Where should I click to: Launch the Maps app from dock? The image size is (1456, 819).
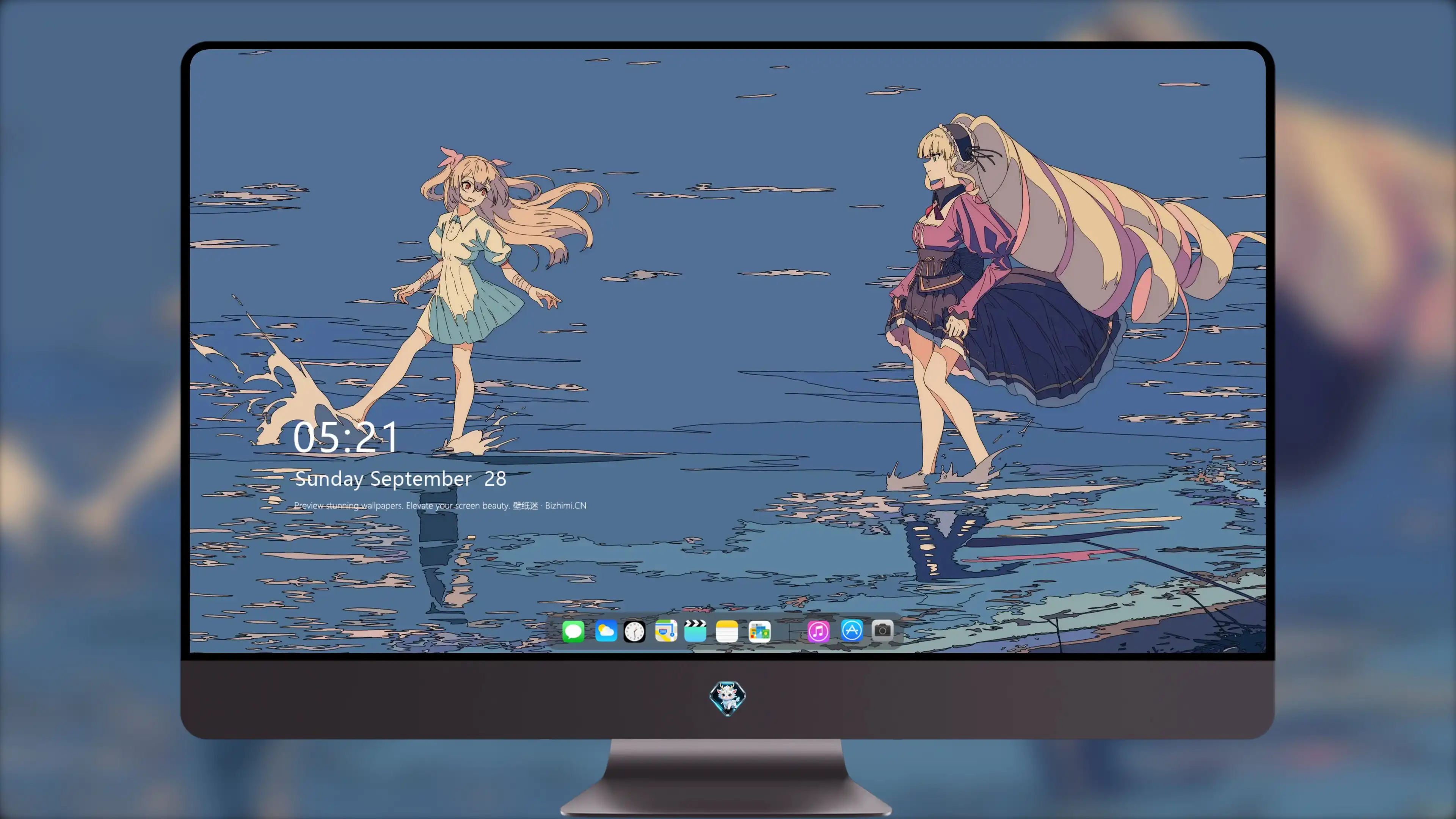click(666, 631)
